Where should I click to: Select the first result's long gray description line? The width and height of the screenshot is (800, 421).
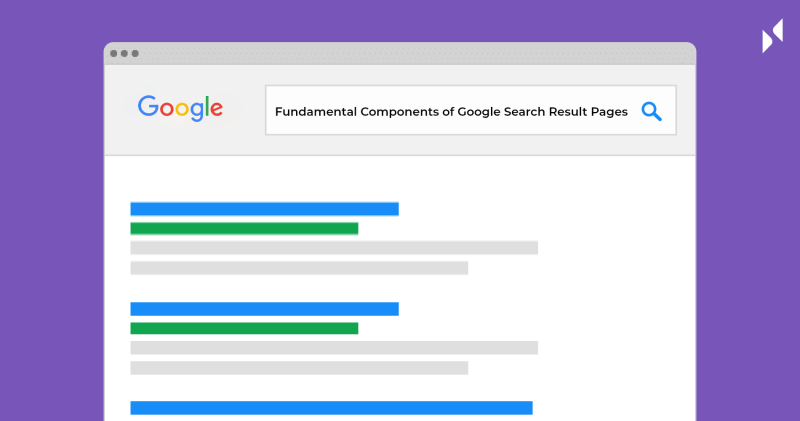334,247
